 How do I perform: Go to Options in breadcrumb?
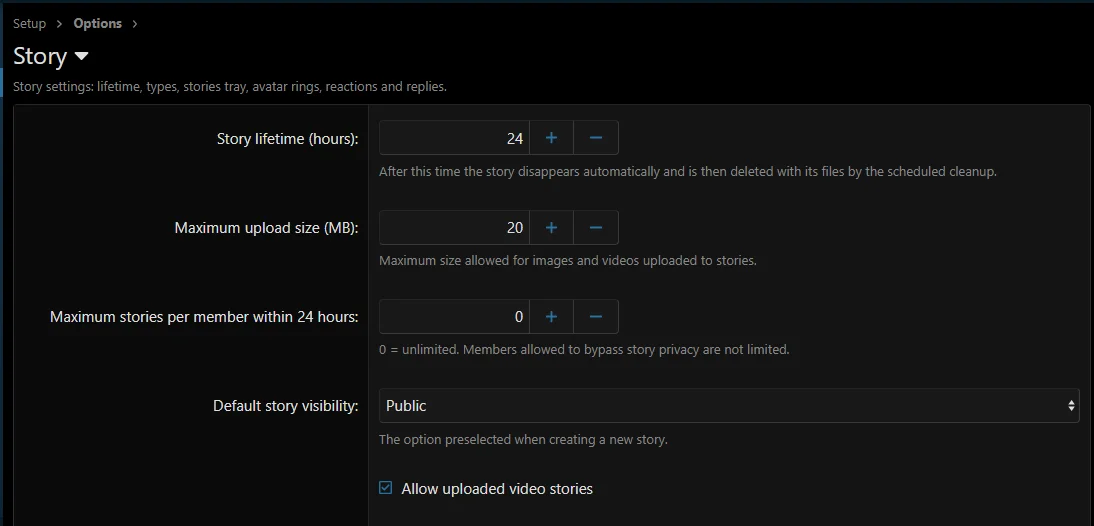[x=98, y=24]
